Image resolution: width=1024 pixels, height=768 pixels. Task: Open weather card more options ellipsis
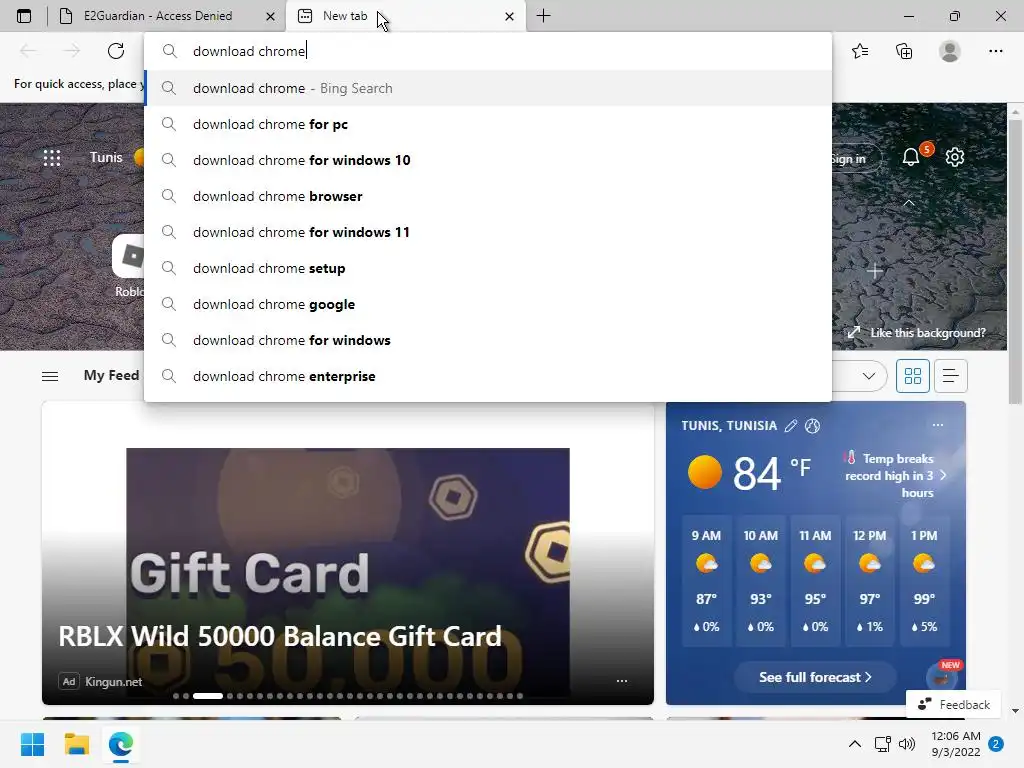938,425
